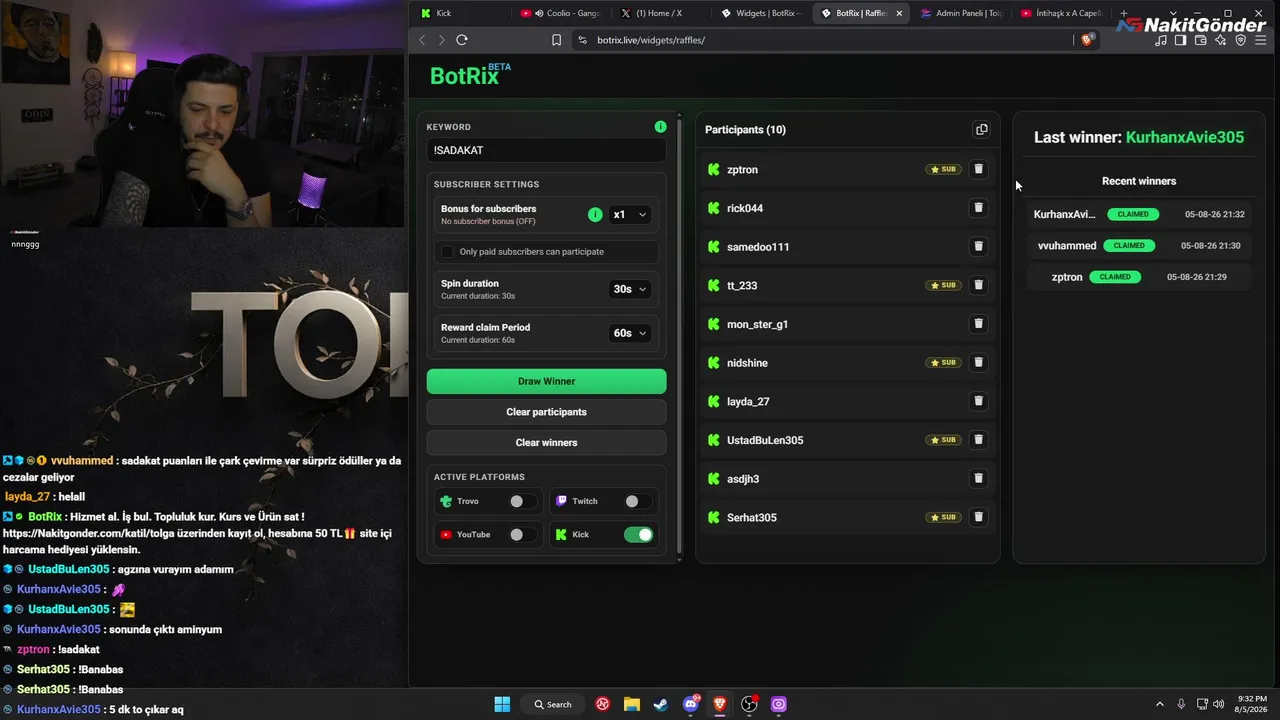The image size is (1280, 720).
Task: Click the Draw Winner button
Action: tap(546, 381)
